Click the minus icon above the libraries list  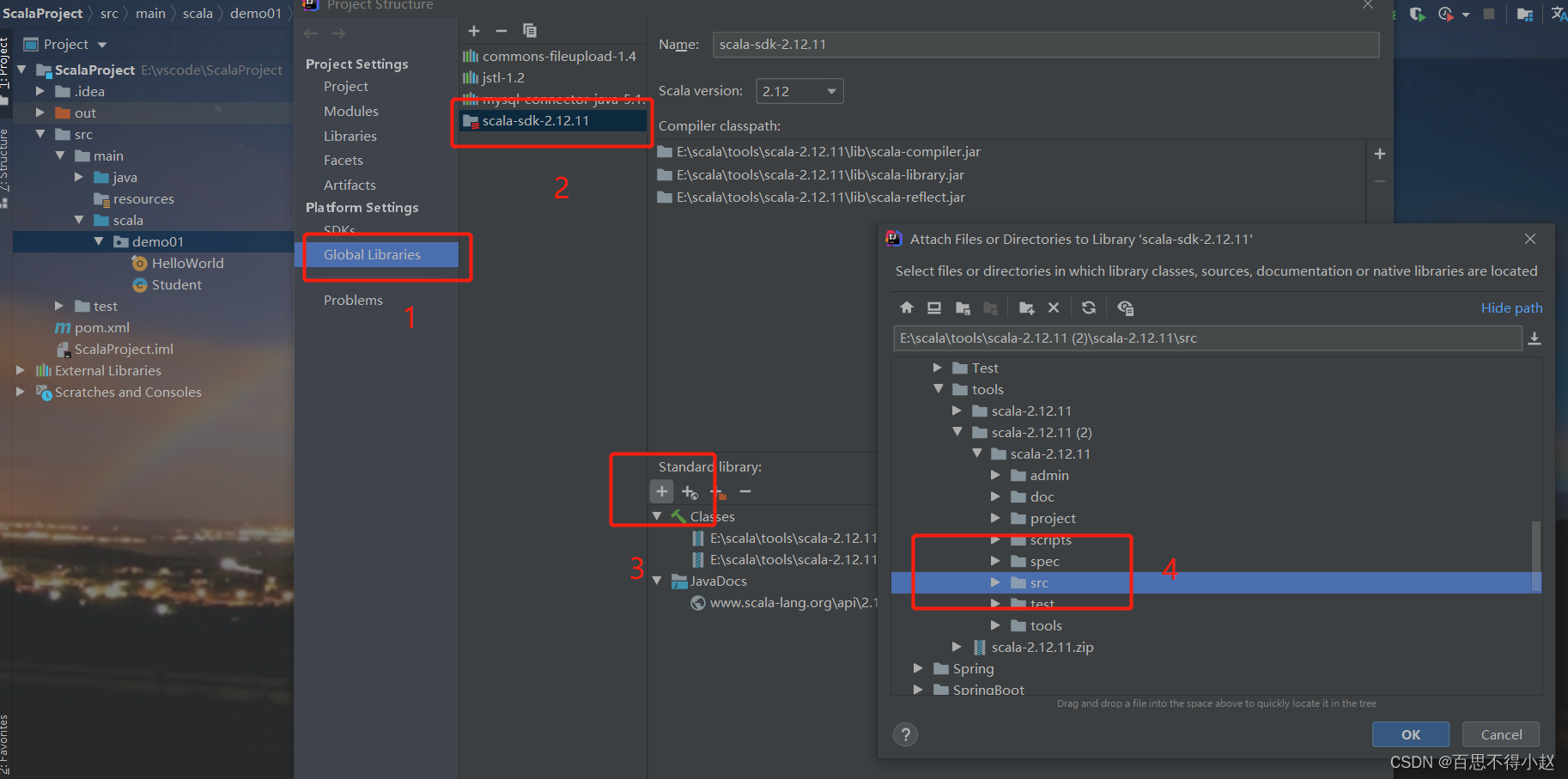[501, 31]
